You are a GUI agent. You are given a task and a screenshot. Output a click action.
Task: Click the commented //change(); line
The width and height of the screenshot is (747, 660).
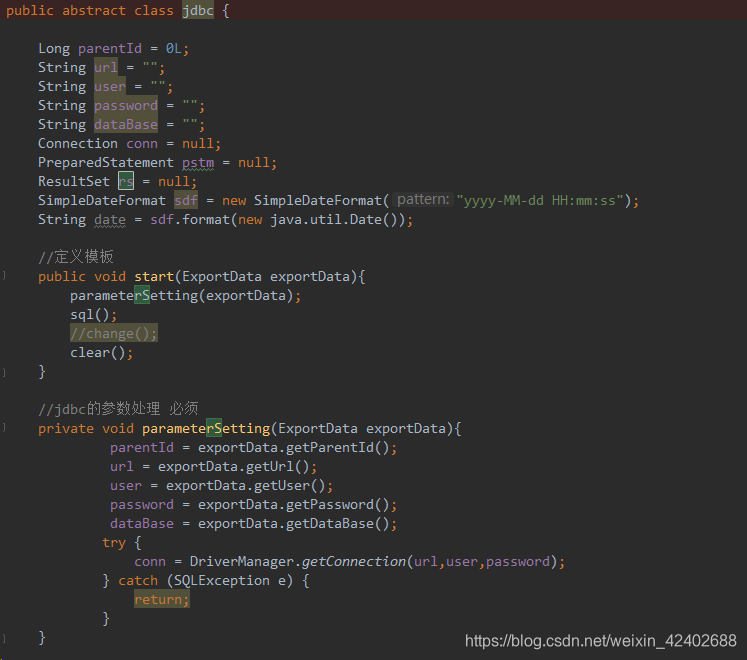tap(114, 333)
